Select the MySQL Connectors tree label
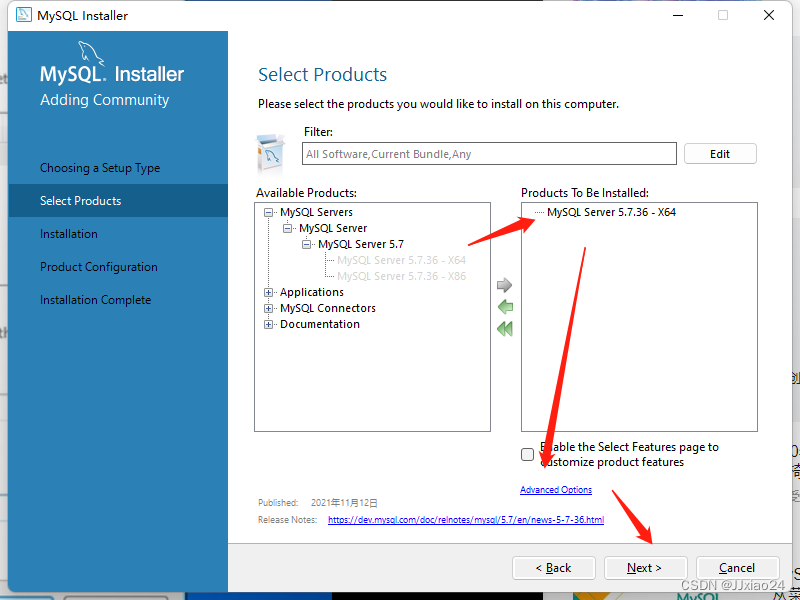 point(328,308)
